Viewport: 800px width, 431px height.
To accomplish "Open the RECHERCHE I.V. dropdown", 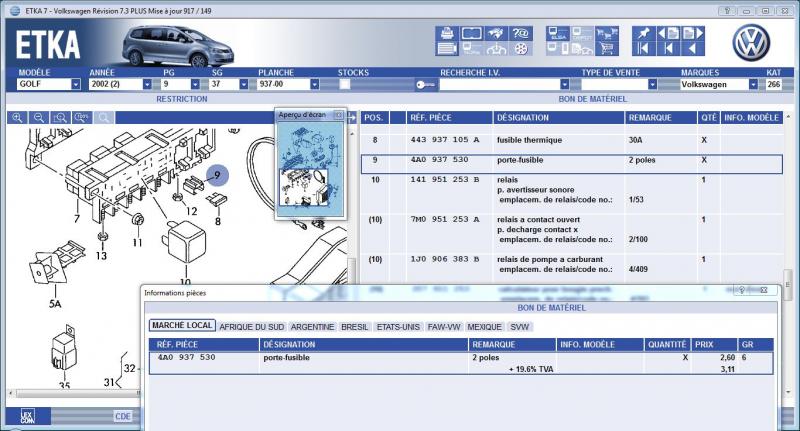I will tap(564, 84).
